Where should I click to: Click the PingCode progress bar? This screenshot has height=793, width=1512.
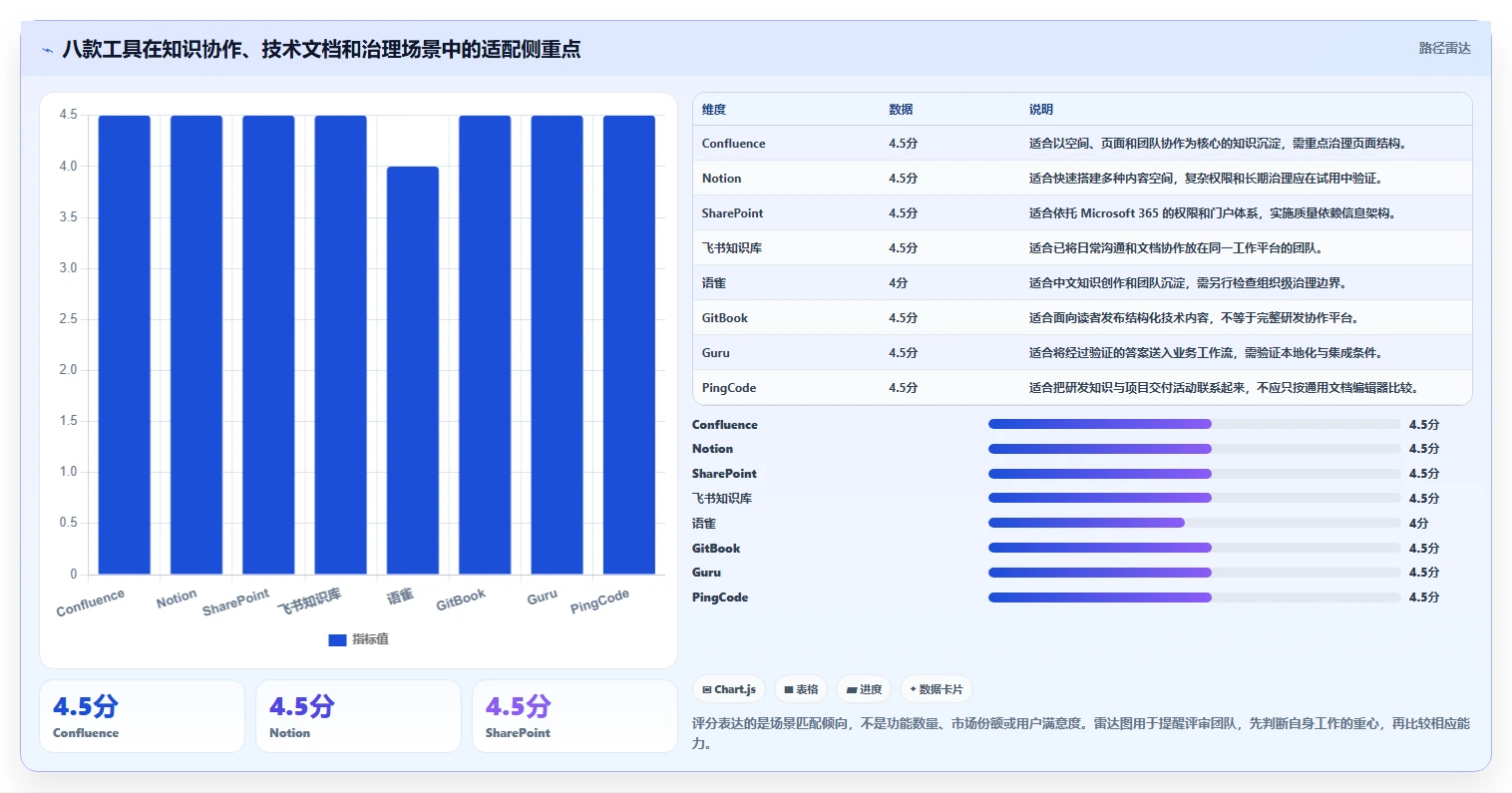coord(1195,597)
